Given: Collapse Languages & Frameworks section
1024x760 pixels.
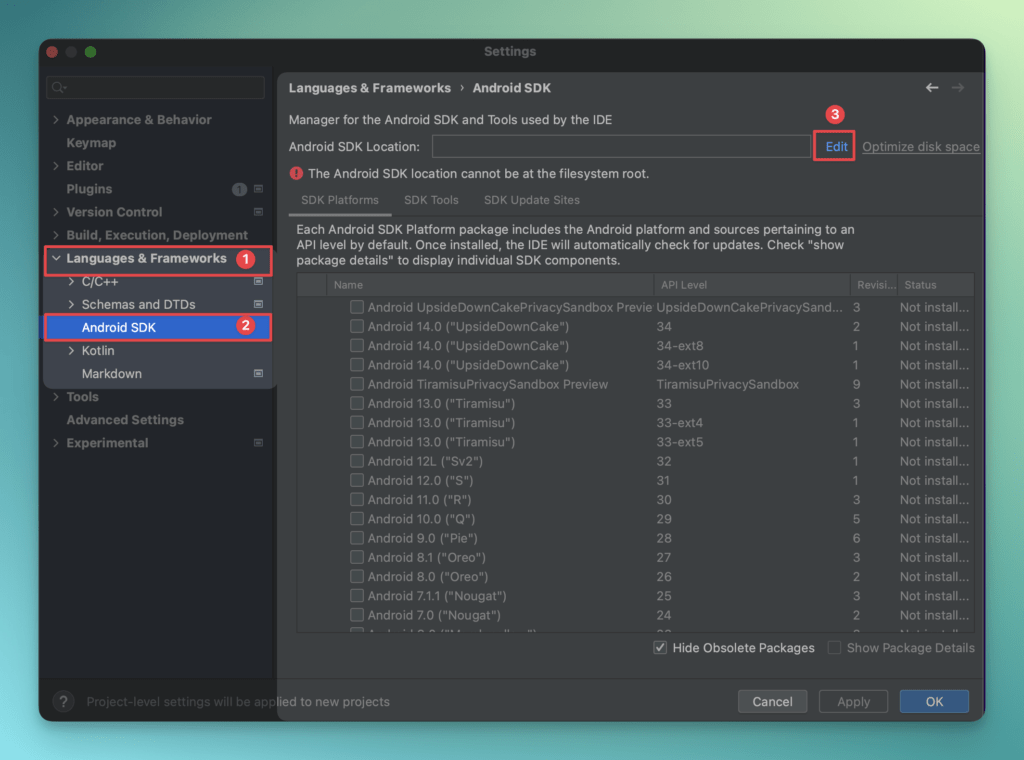Looking at the screenshot, I should click(x=56, y=259).
